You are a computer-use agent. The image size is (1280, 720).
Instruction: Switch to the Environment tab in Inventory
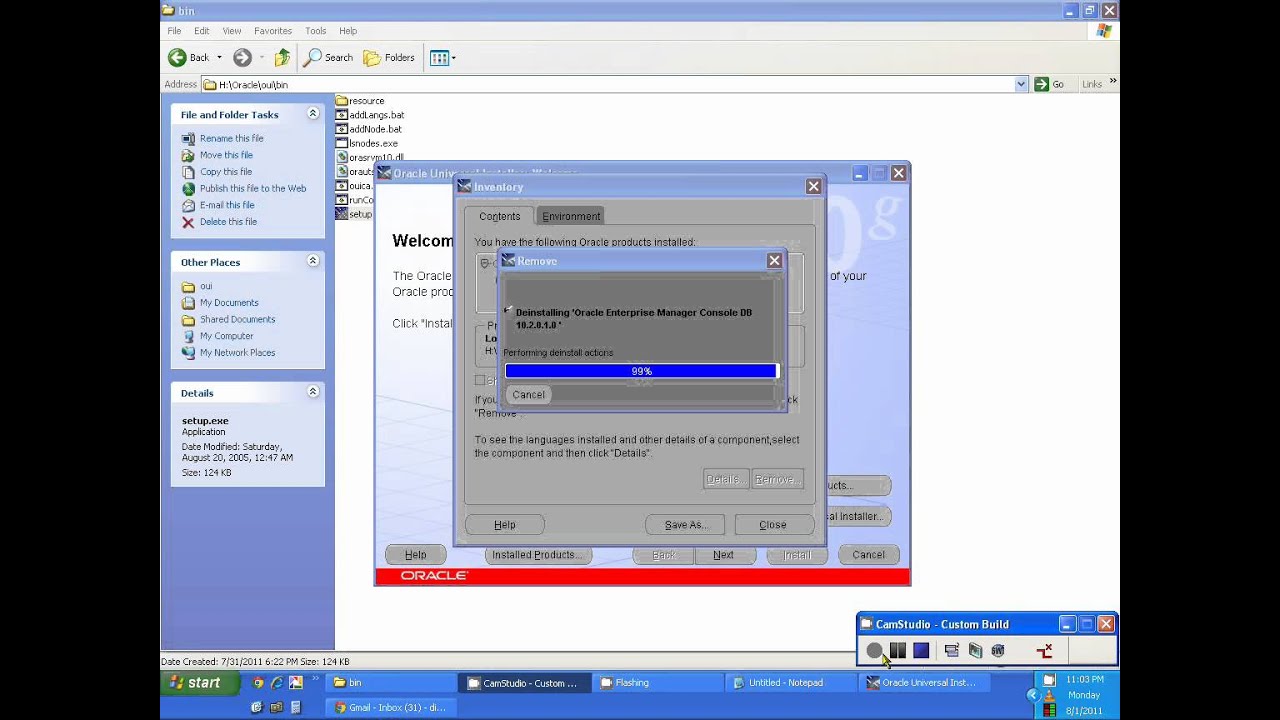pyautogui.click(x=571, y=216)
